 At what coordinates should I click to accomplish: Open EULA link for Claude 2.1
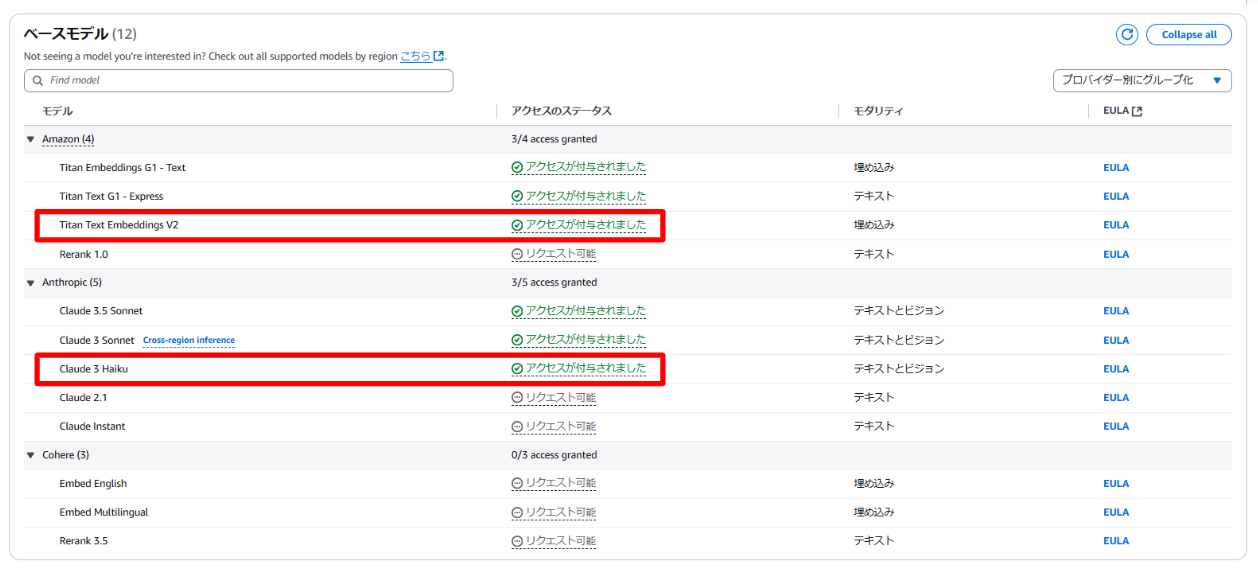[x=1116, y=398]
